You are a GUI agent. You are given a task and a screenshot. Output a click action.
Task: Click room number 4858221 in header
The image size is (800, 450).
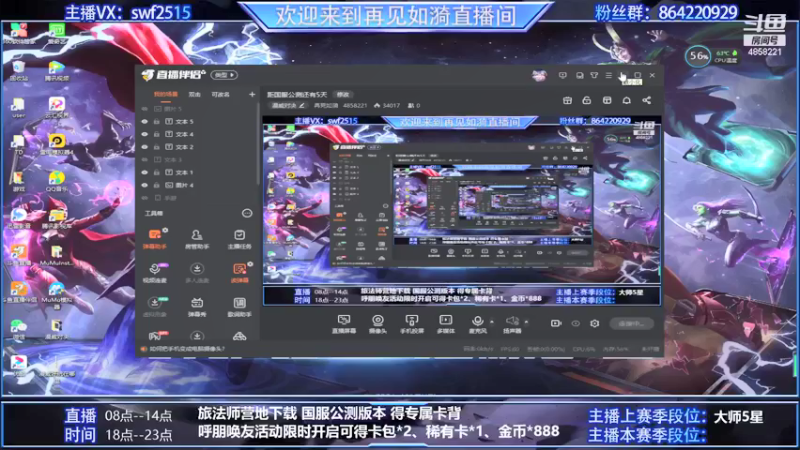[355, 106]
